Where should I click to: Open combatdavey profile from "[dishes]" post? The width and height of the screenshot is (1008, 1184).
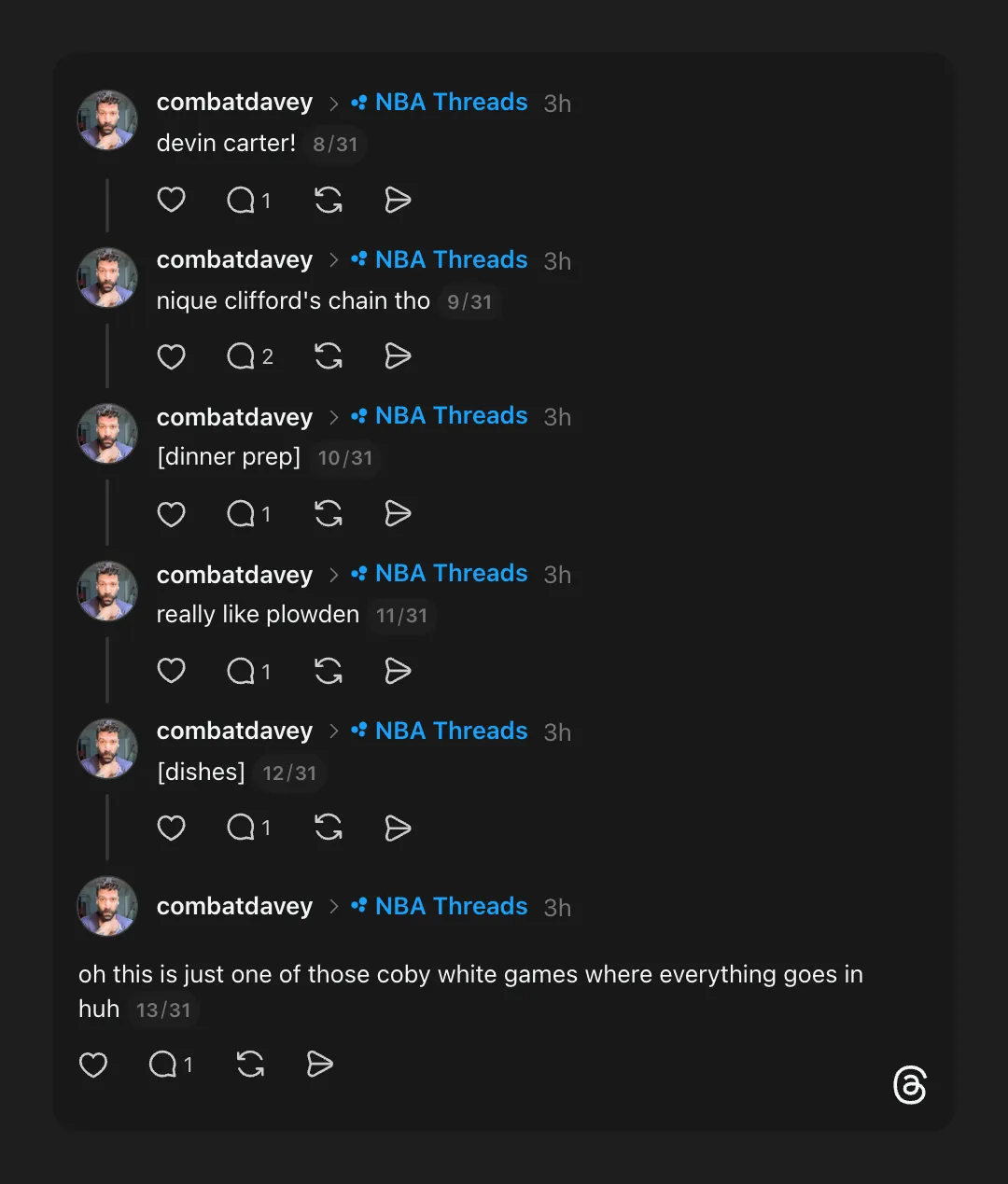point(234,731)
